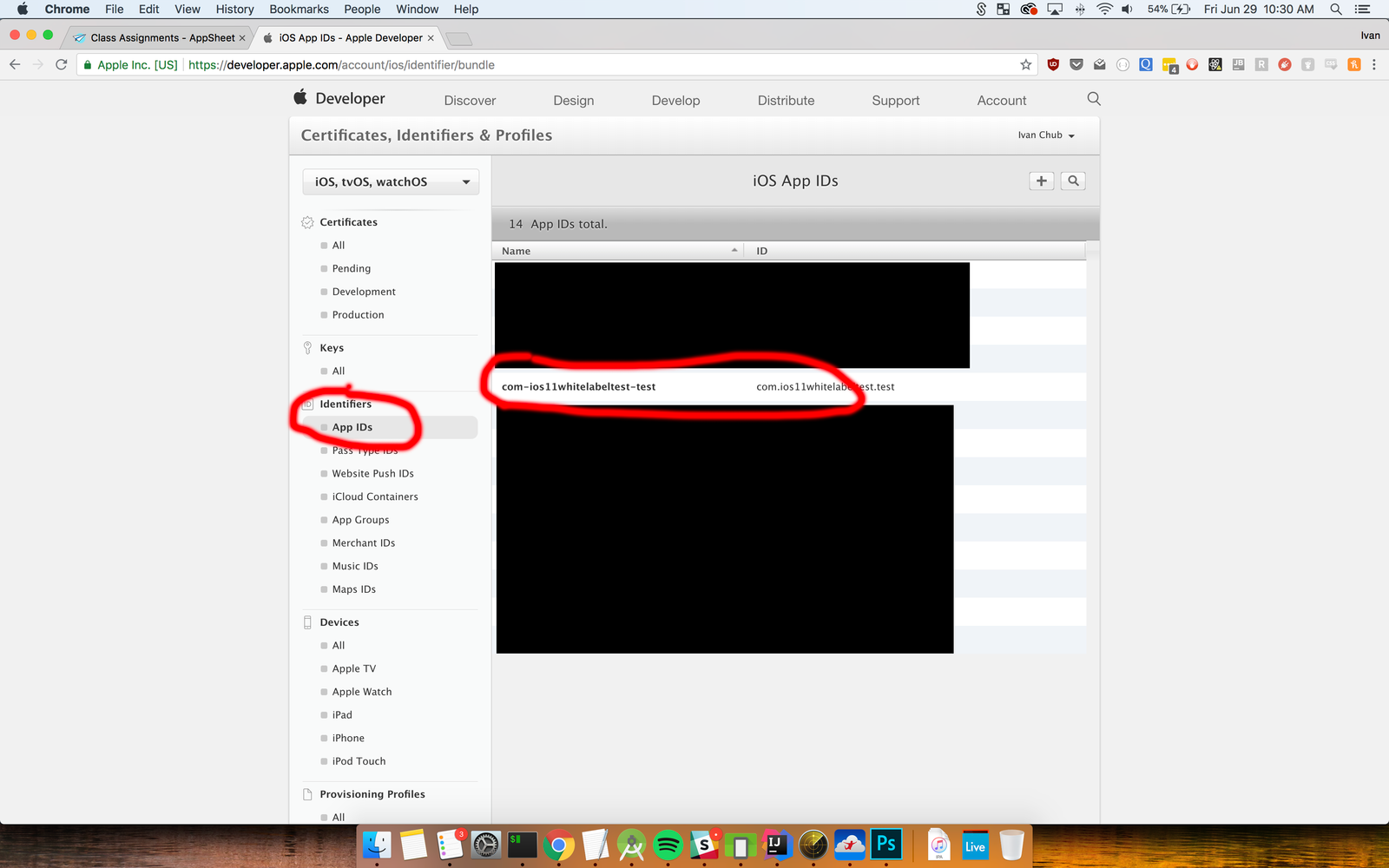Viewport: 1389px width, 868px height.
Task: Open the Reminders app in dock
Action: [x=450, y=845]
